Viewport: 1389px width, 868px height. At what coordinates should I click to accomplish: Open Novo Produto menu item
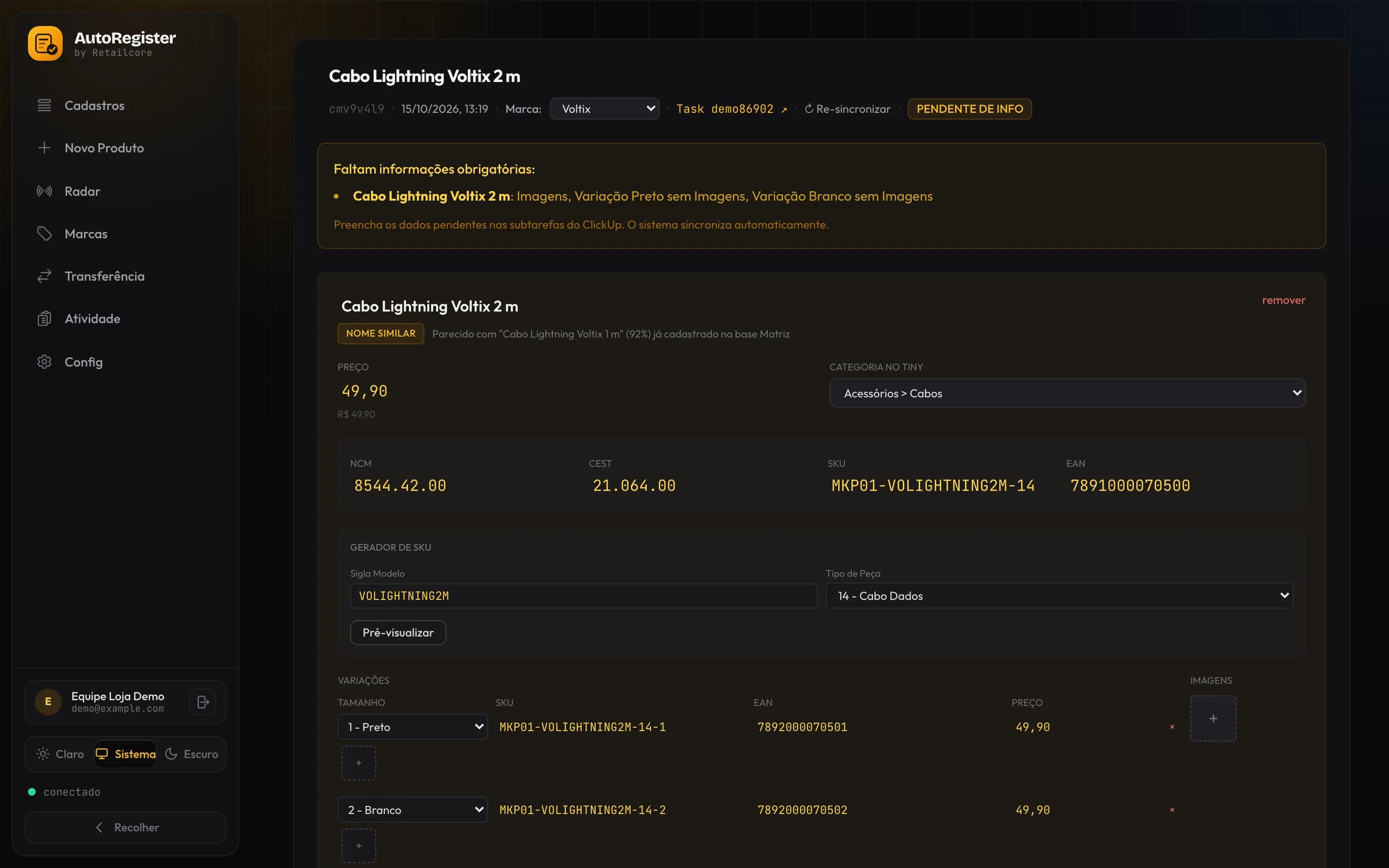pos(125,148)
